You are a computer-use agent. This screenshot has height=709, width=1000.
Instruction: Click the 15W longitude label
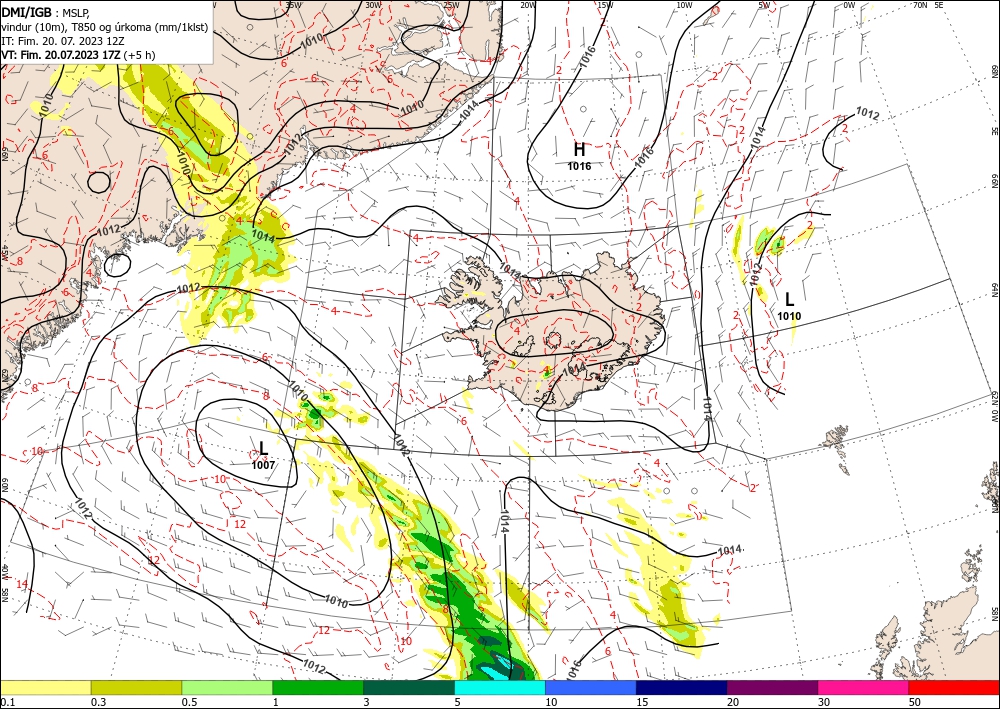pos(605,5)
